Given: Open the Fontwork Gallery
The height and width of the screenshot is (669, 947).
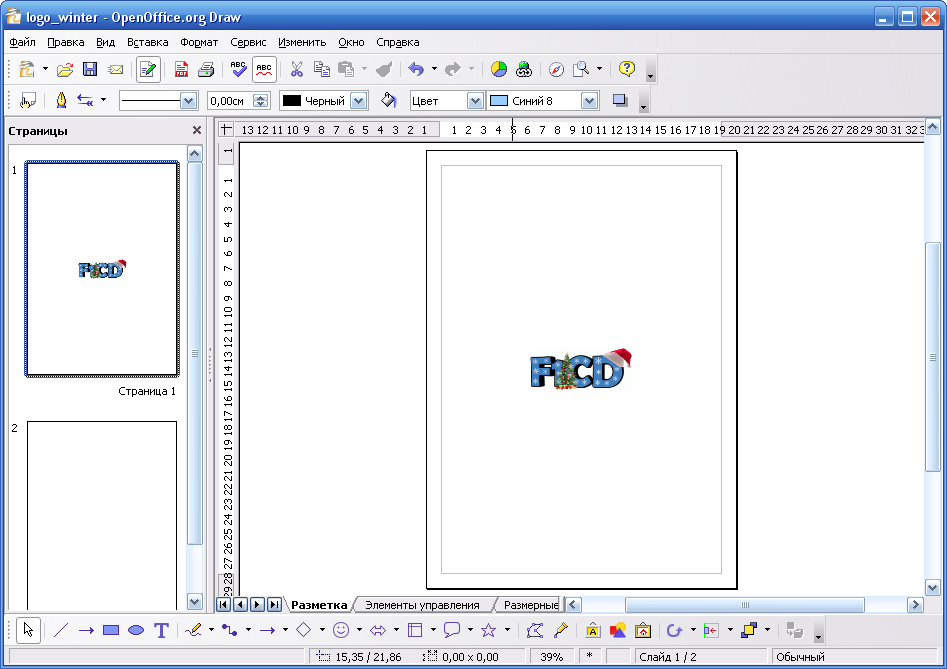Looking at the screenshot, I should (592, 630).
